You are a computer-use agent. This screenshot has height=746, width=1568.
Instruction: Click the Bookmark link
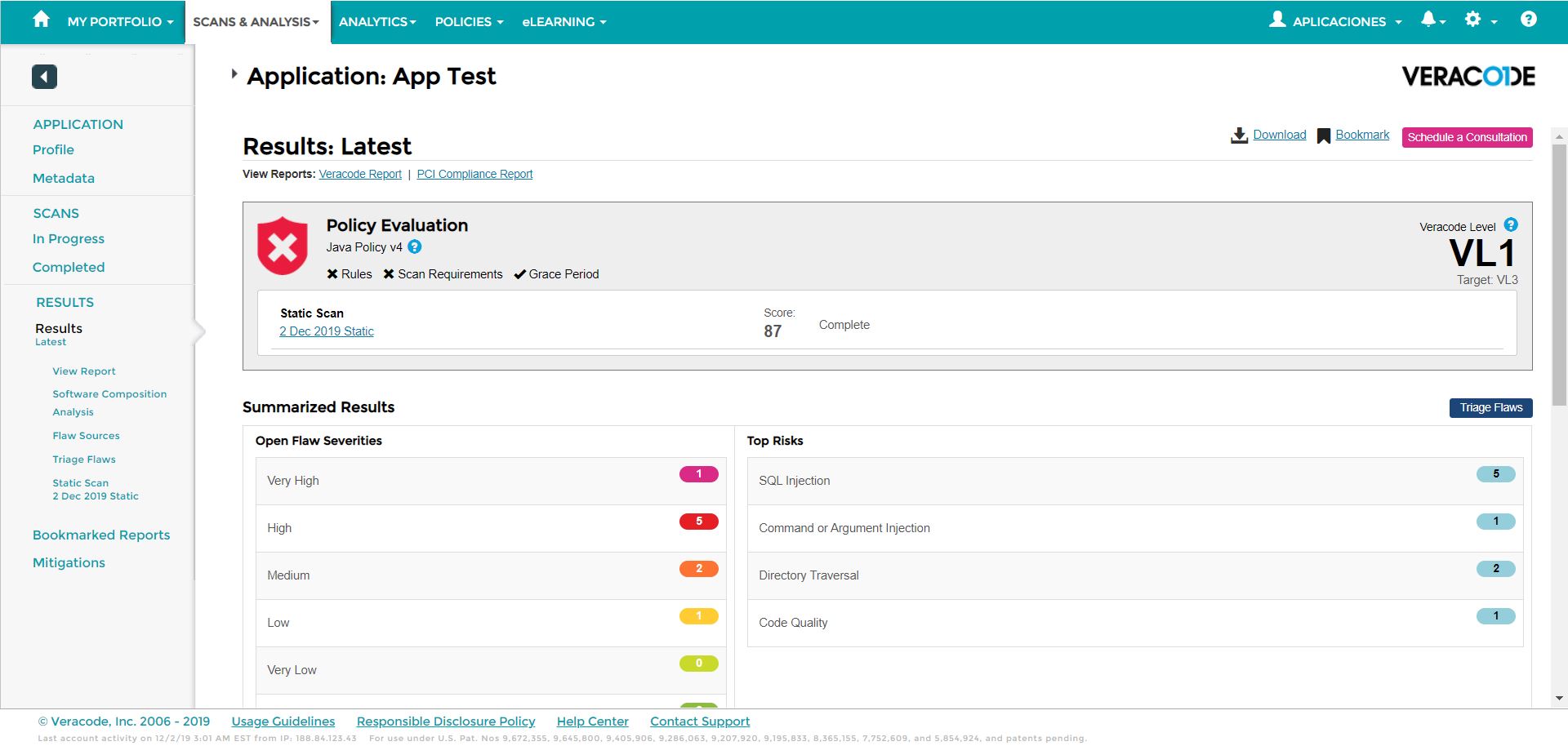click(x=1362, y=135)
